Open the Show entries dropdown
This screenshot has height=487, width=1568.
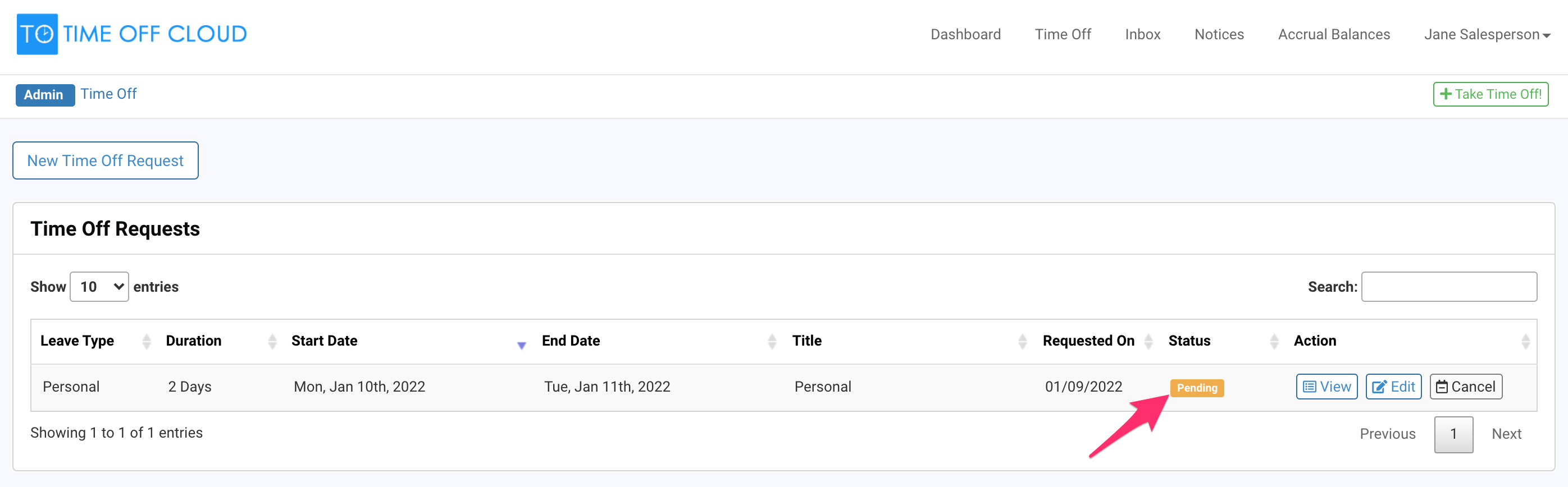pyautogui.click(x=99, y=286)
